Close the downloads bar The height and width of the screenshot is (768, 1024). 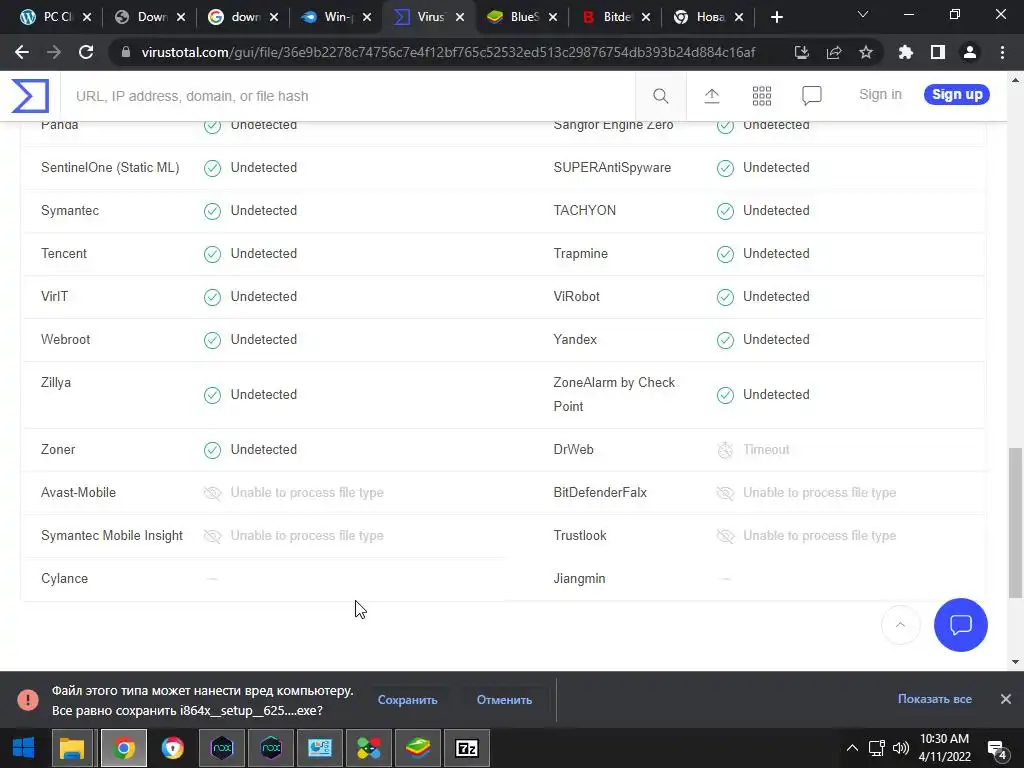[1006, 699]
